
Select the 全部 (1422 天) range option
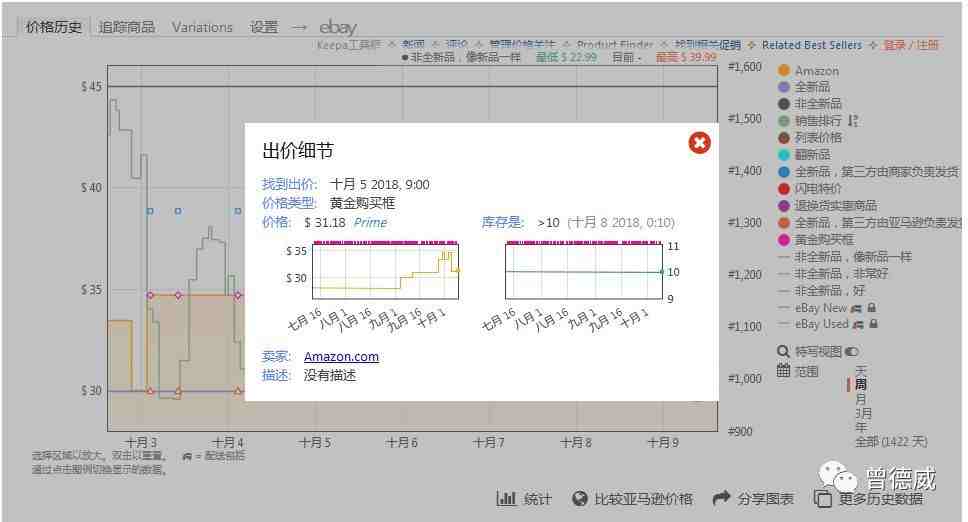tap(891, 441)
